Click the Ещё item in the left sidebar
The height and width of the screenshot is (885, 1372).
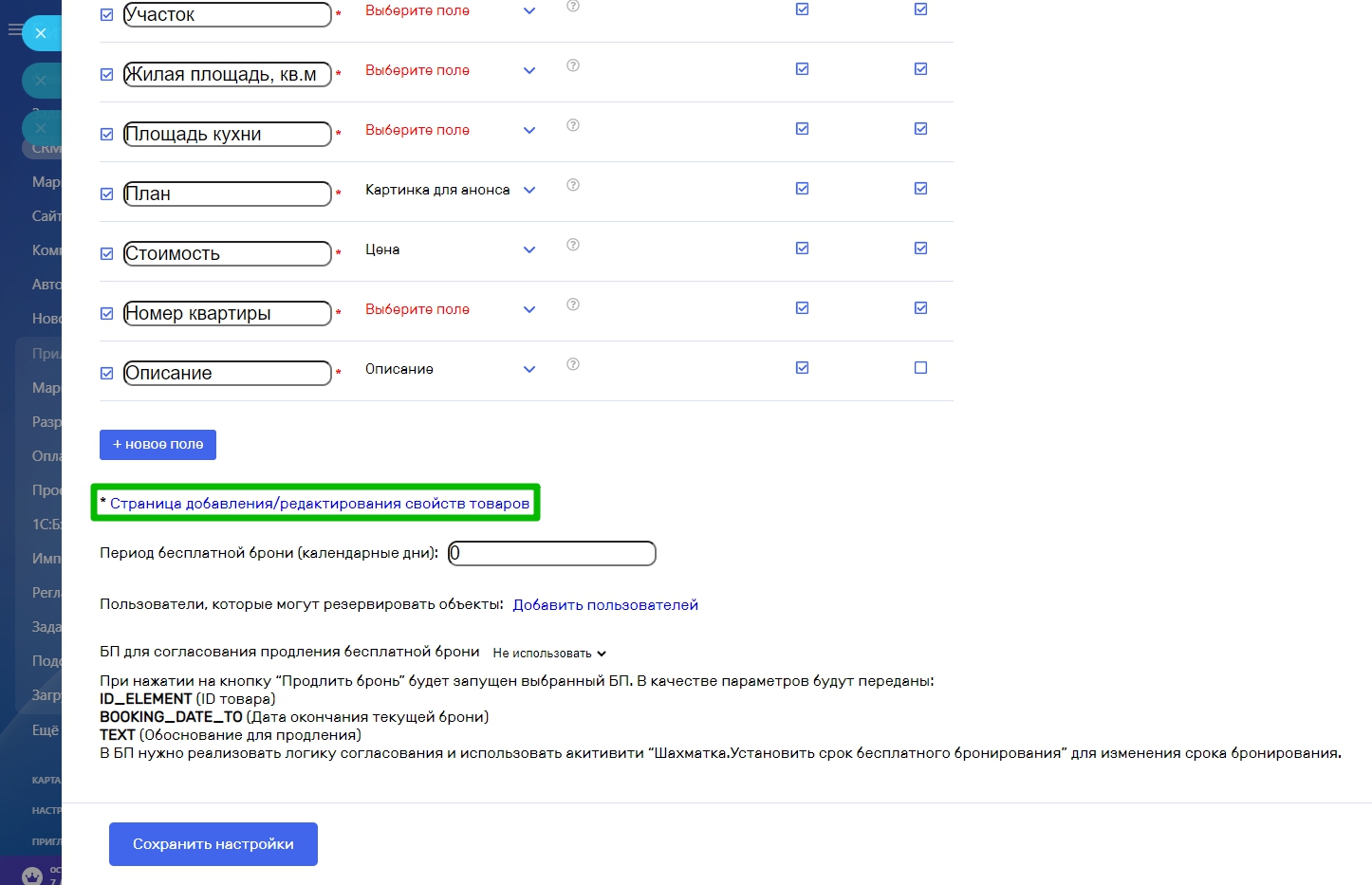pos(46,730)
